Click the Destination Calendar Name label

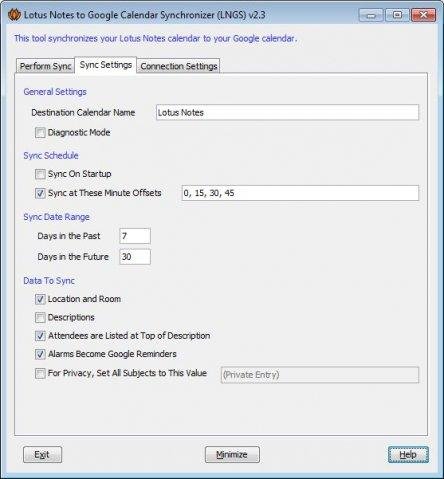click(x=83, y=113)
